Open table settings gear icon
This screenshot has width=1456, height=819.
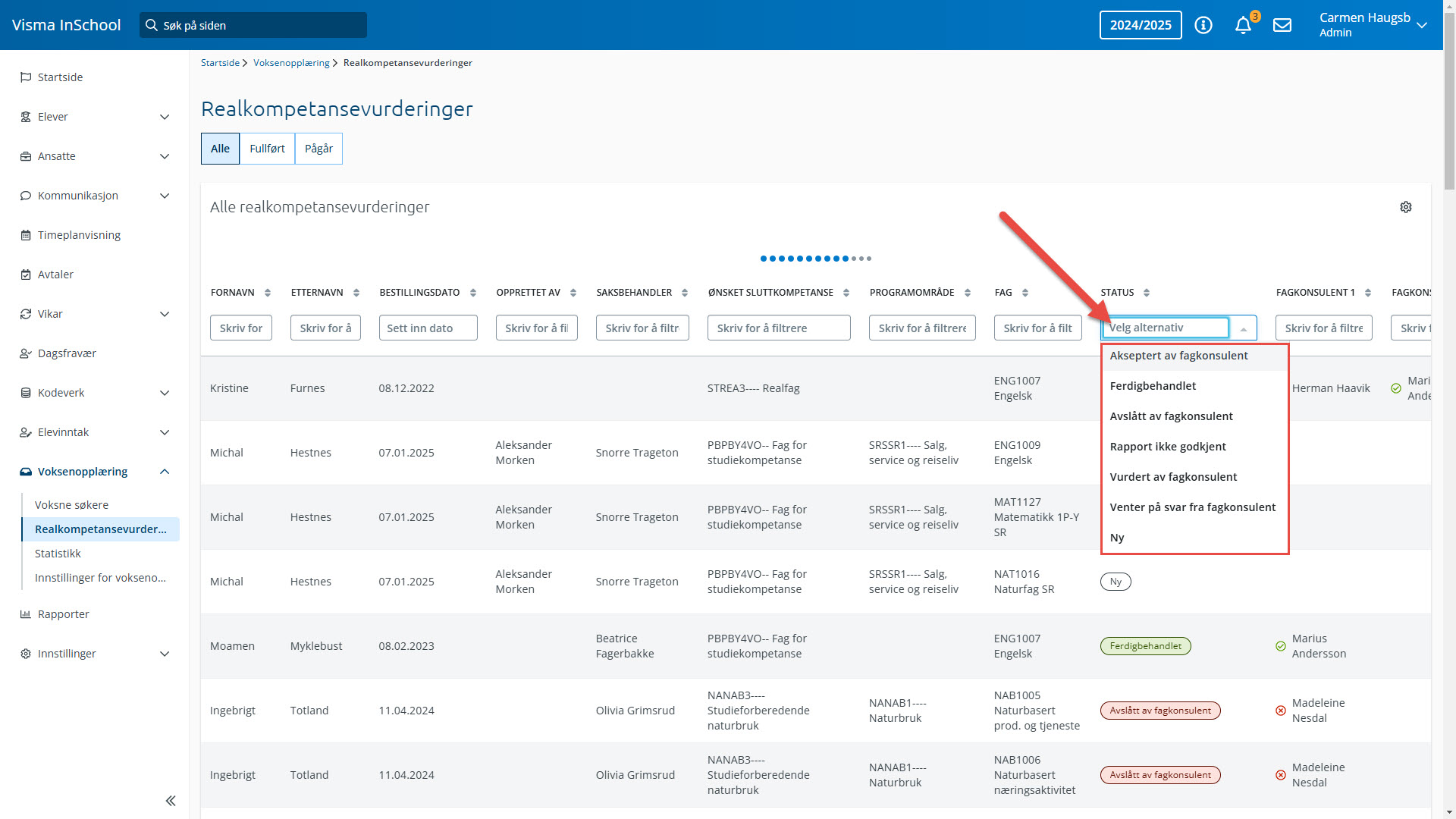click(1406, 207)
